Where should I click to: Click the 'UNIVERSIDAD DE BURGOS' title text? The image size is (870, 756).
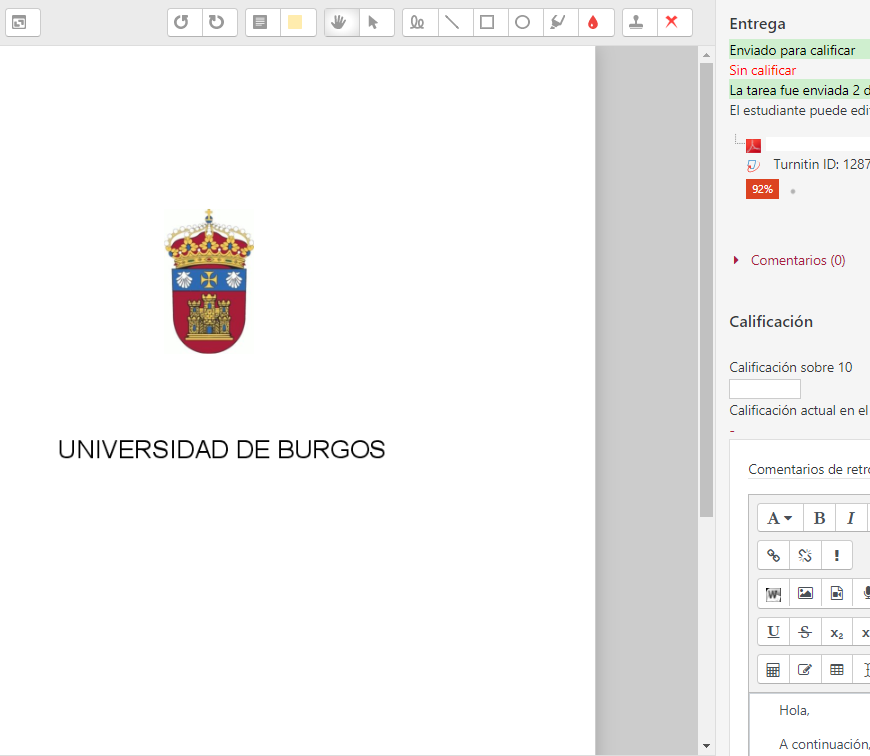[221, 450]
